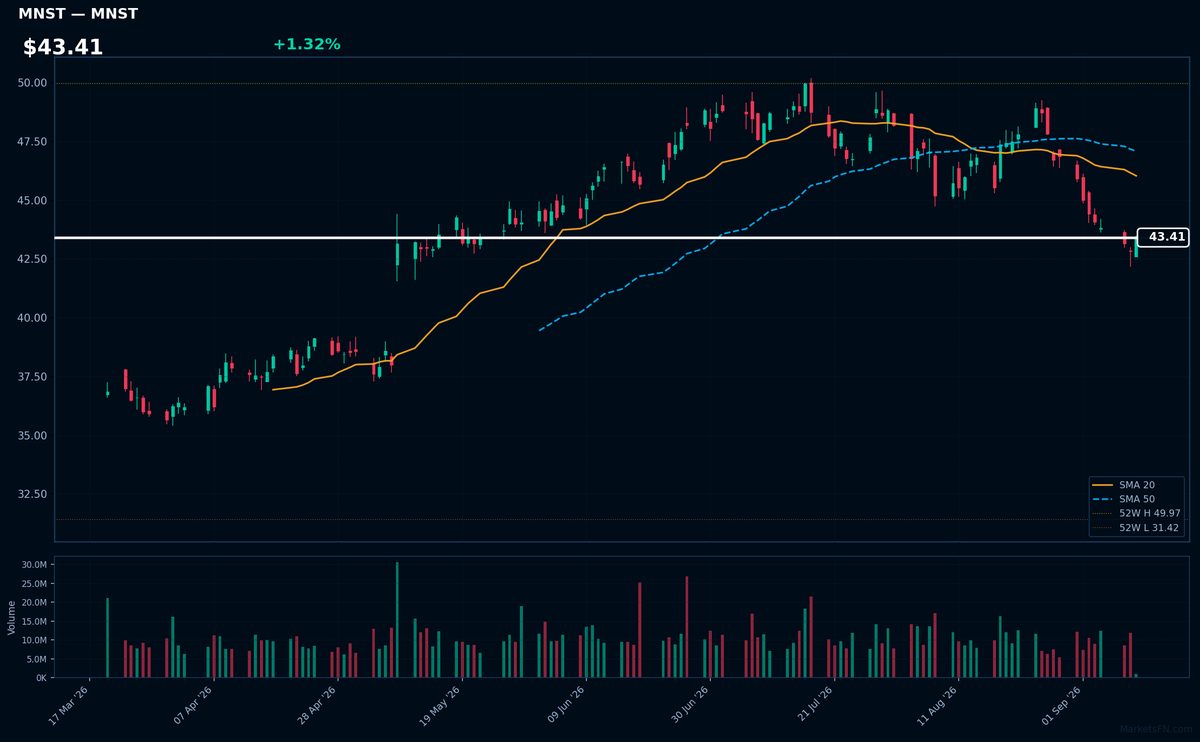Click the 47.50 price axis label
The height and width of the screenshot is (742, 1200).
click(33, 142)
